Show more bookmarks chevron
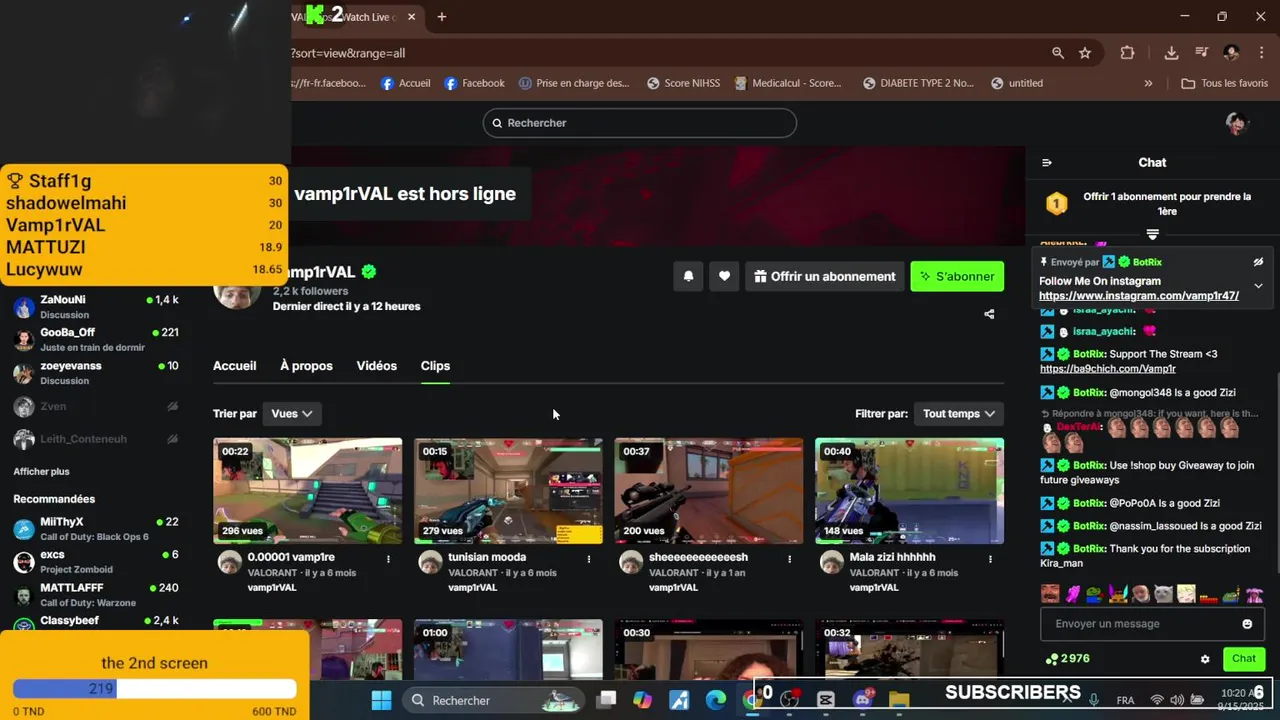The image size is (1280, 720). 1148,83
